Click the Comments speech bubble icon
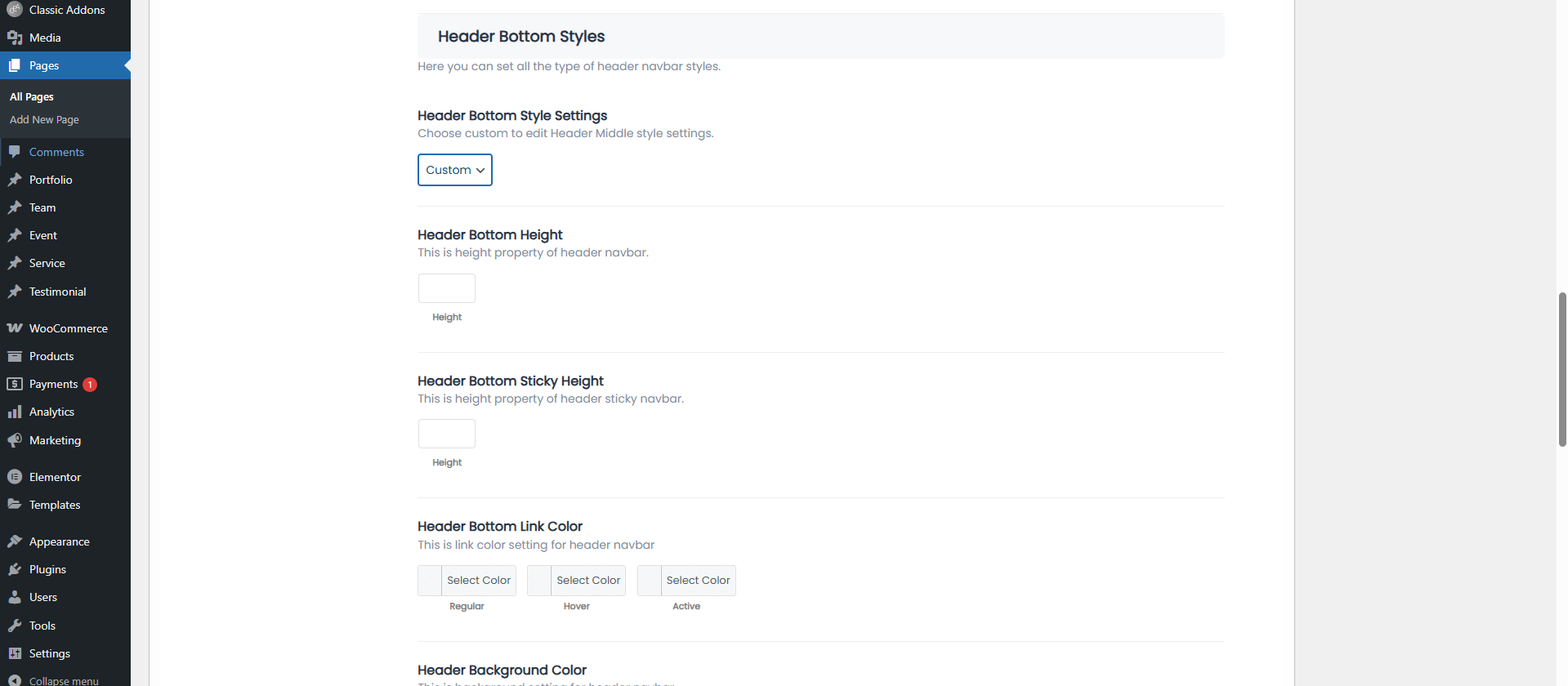 pyautogui.click(x=15, y=152)
